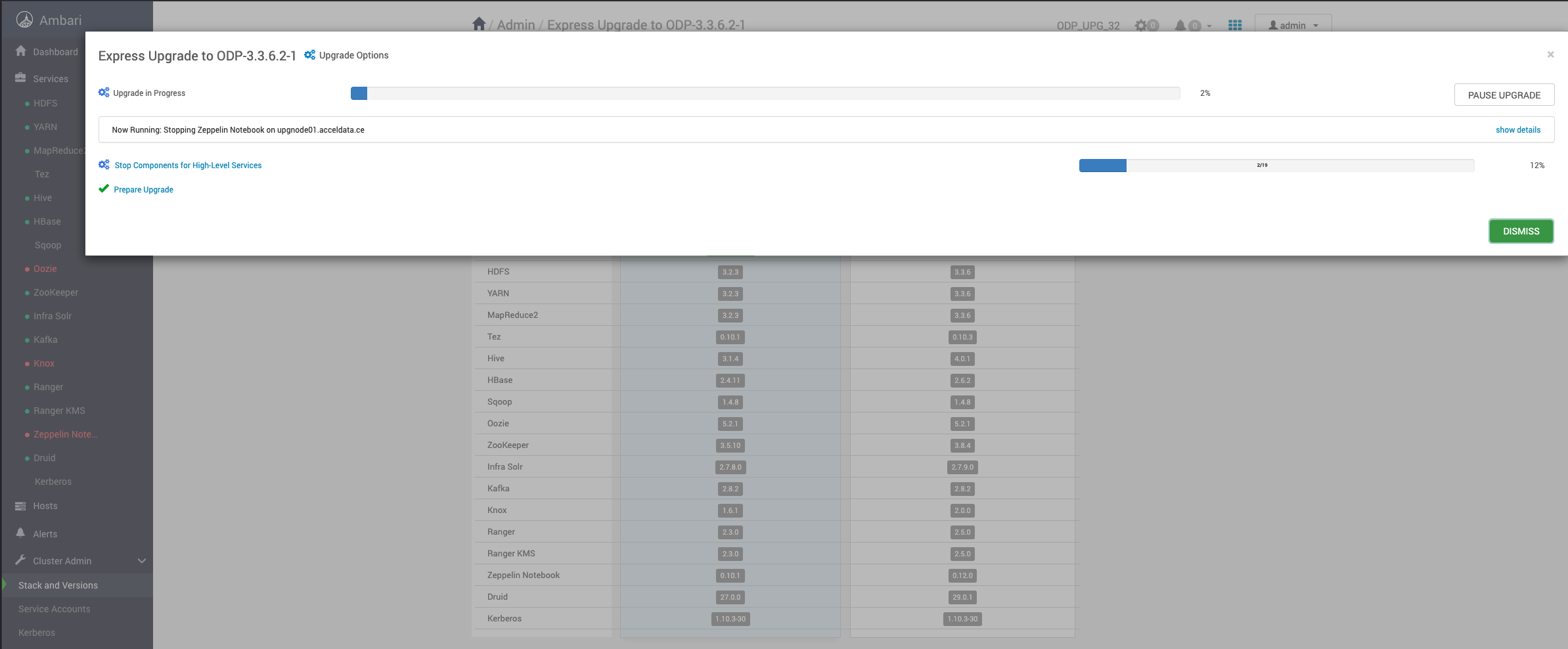1568x649 pixels.
Task: Open Stop Components for High-Level Services
Action: 188,166
